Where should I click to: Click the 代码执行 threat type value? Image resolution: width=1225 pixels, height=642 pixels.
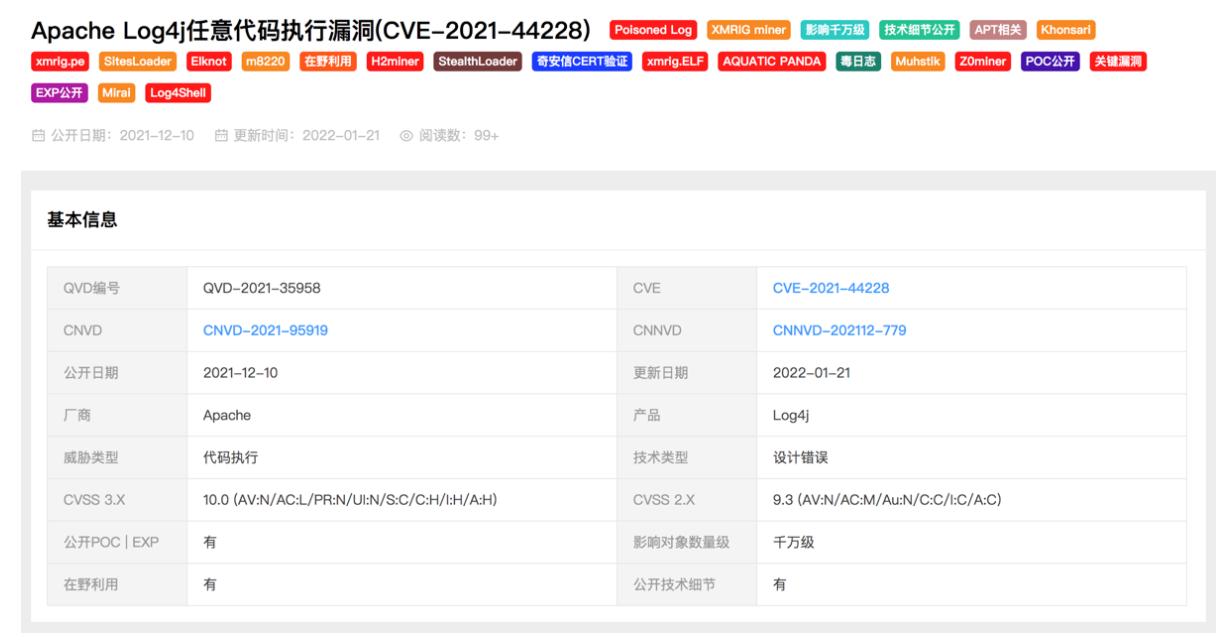pos(231,458)
